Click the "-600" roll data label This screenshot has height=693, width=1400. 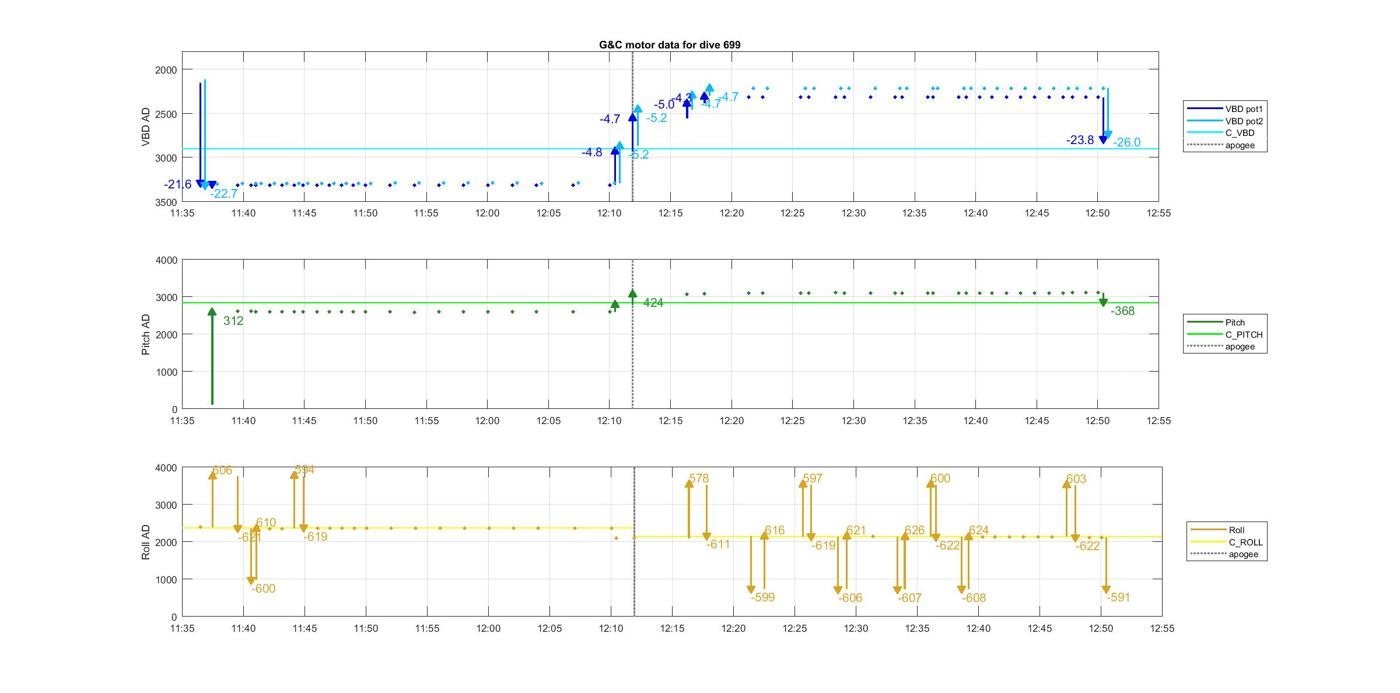point(263,589)
